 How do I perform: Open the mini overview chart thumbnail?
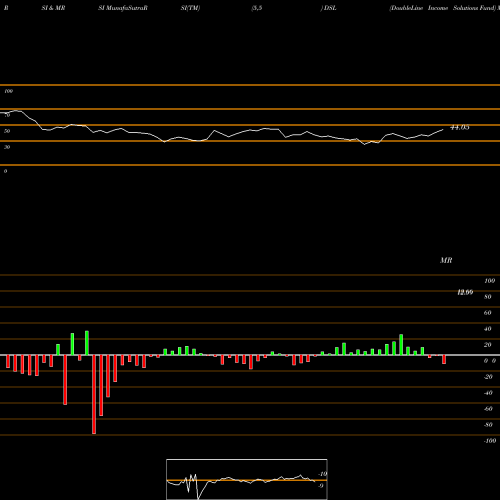tap(247, 479)
